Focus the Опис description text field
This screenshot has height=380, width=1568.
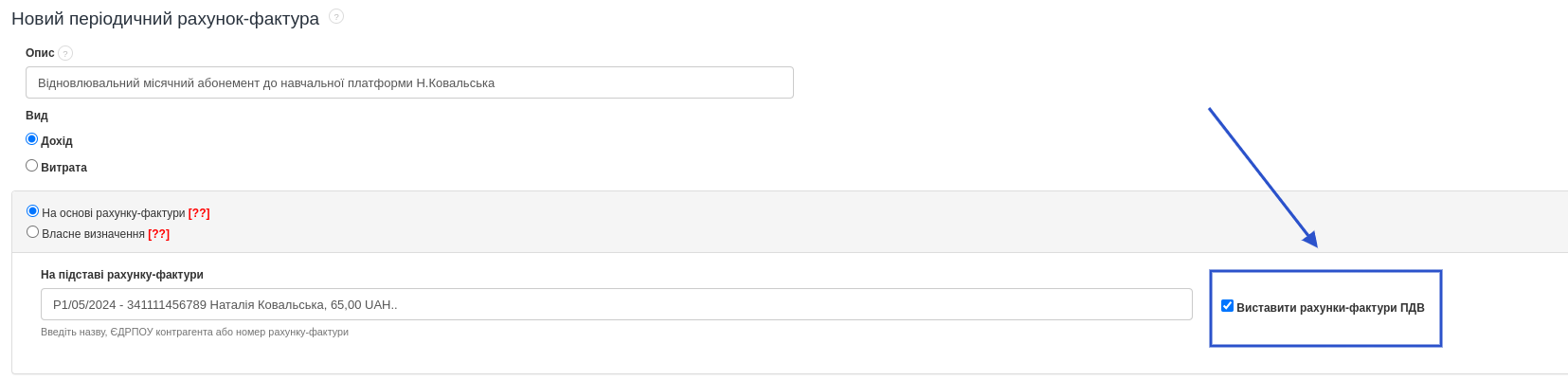[409, 82]
